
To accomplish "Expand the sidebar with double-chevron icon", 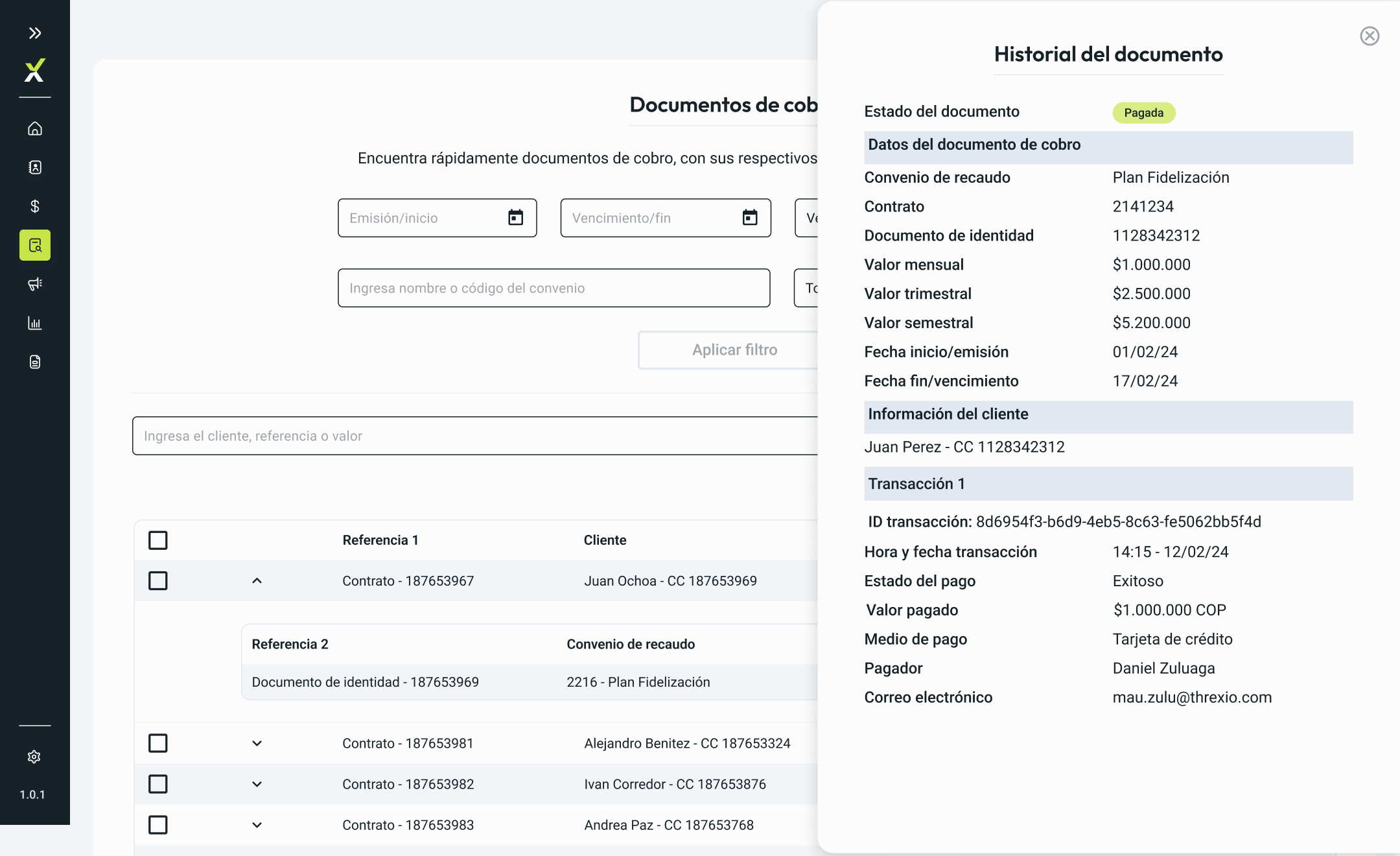I will [35, 33].
